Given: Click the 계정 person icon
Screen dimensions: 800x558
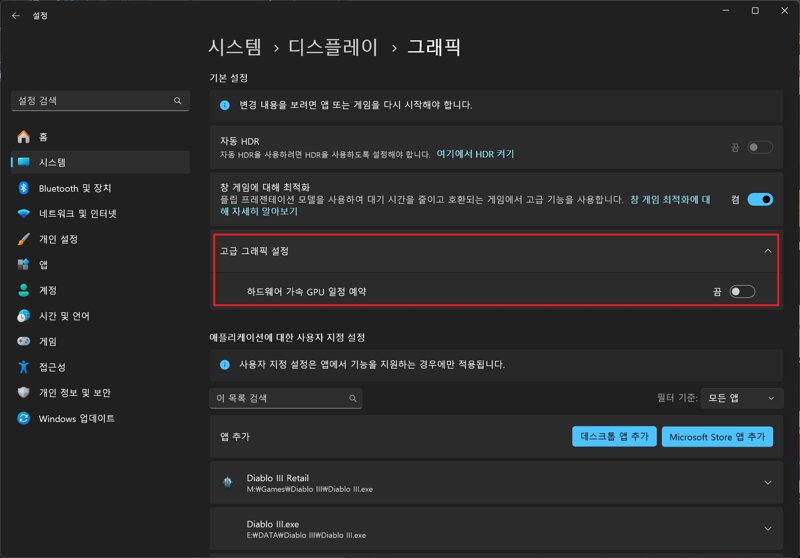Looking at the screenshot, I should (23, 290).
